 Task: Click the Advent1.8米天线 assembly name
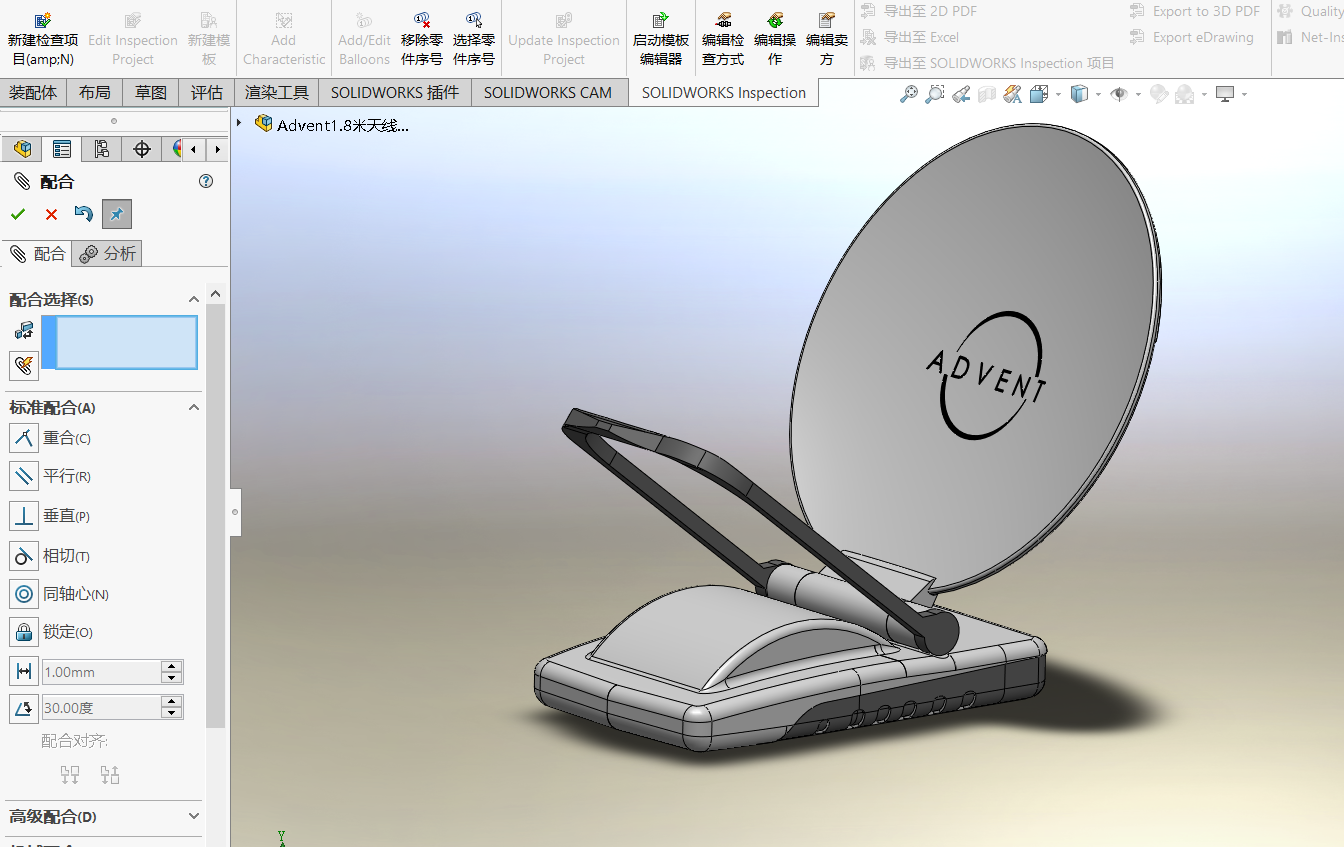click(x=342, y=125)
